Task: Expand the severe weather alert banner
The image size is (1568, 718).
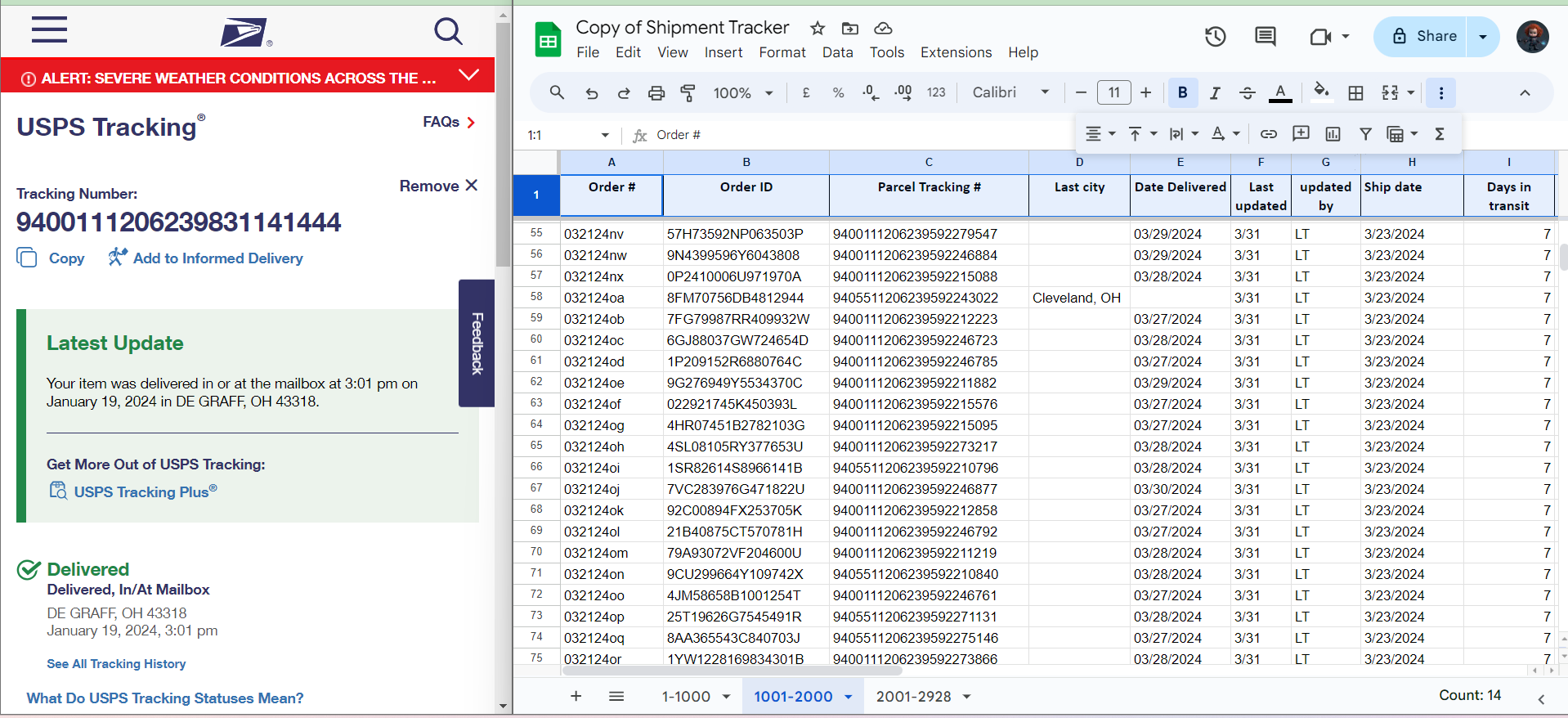Action: coord(468,75)
